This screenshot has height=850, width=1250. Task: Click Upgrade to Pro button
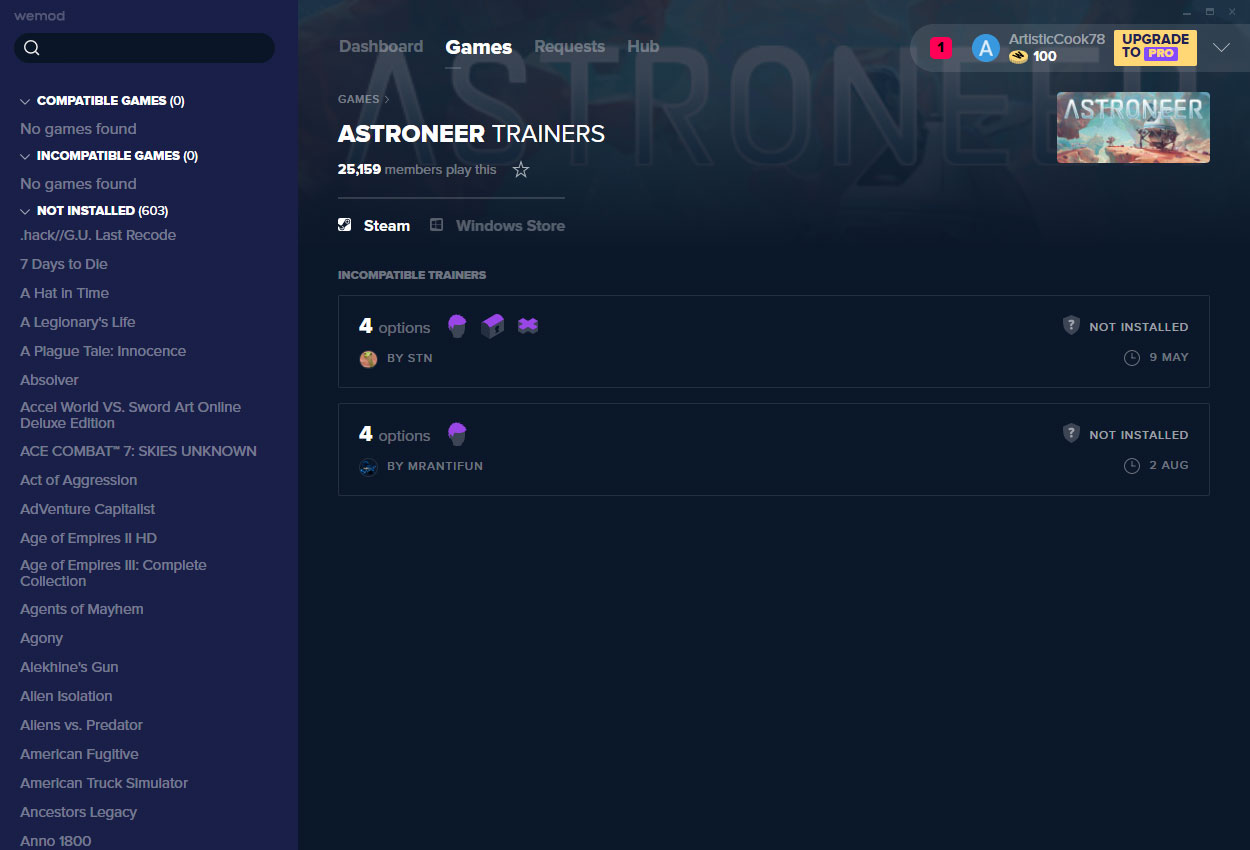tap(1155, 47)
